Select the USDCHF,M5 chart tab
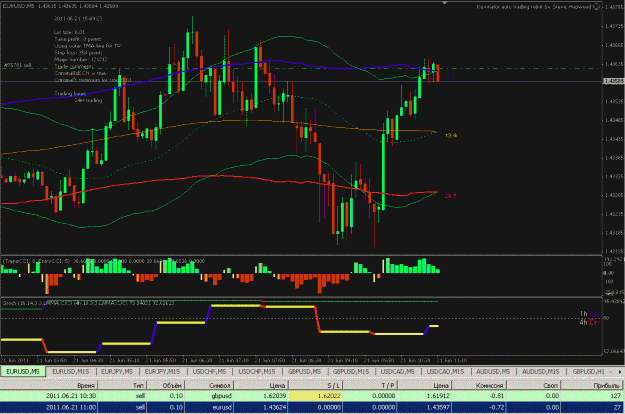The height and width of the screenshot is (414, 625). click(209, 371)
